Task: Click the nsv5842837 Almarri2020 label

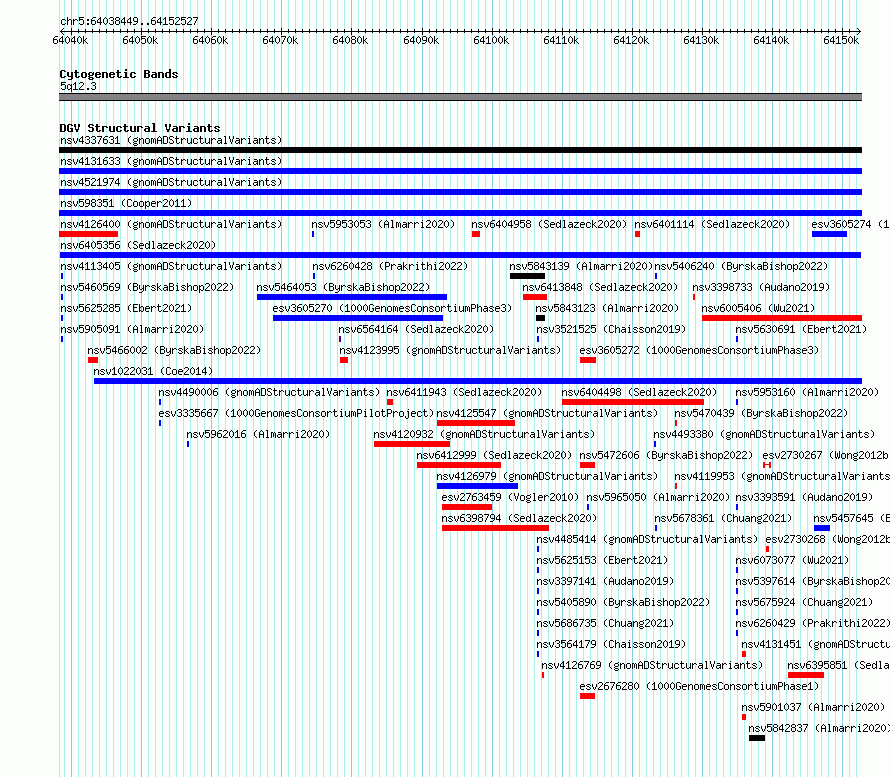Action: 819,728
